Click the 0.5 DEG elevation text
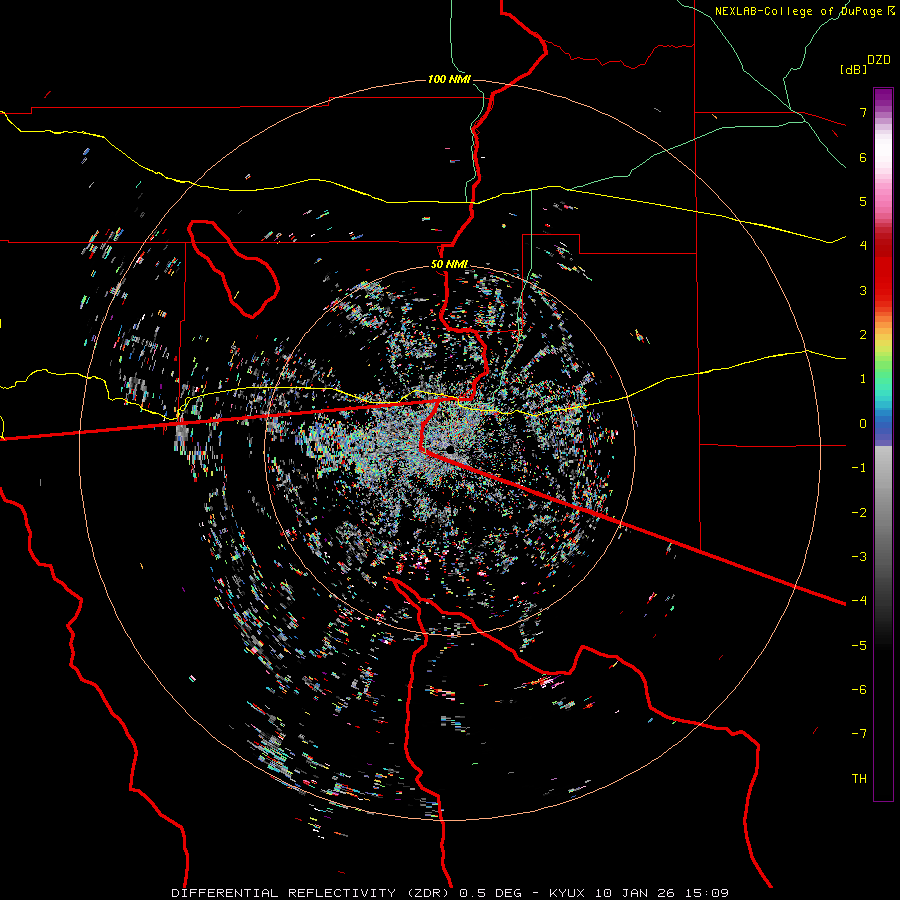Image resolution: width=900 pixels, height=900 pixels. pos(490,893)
